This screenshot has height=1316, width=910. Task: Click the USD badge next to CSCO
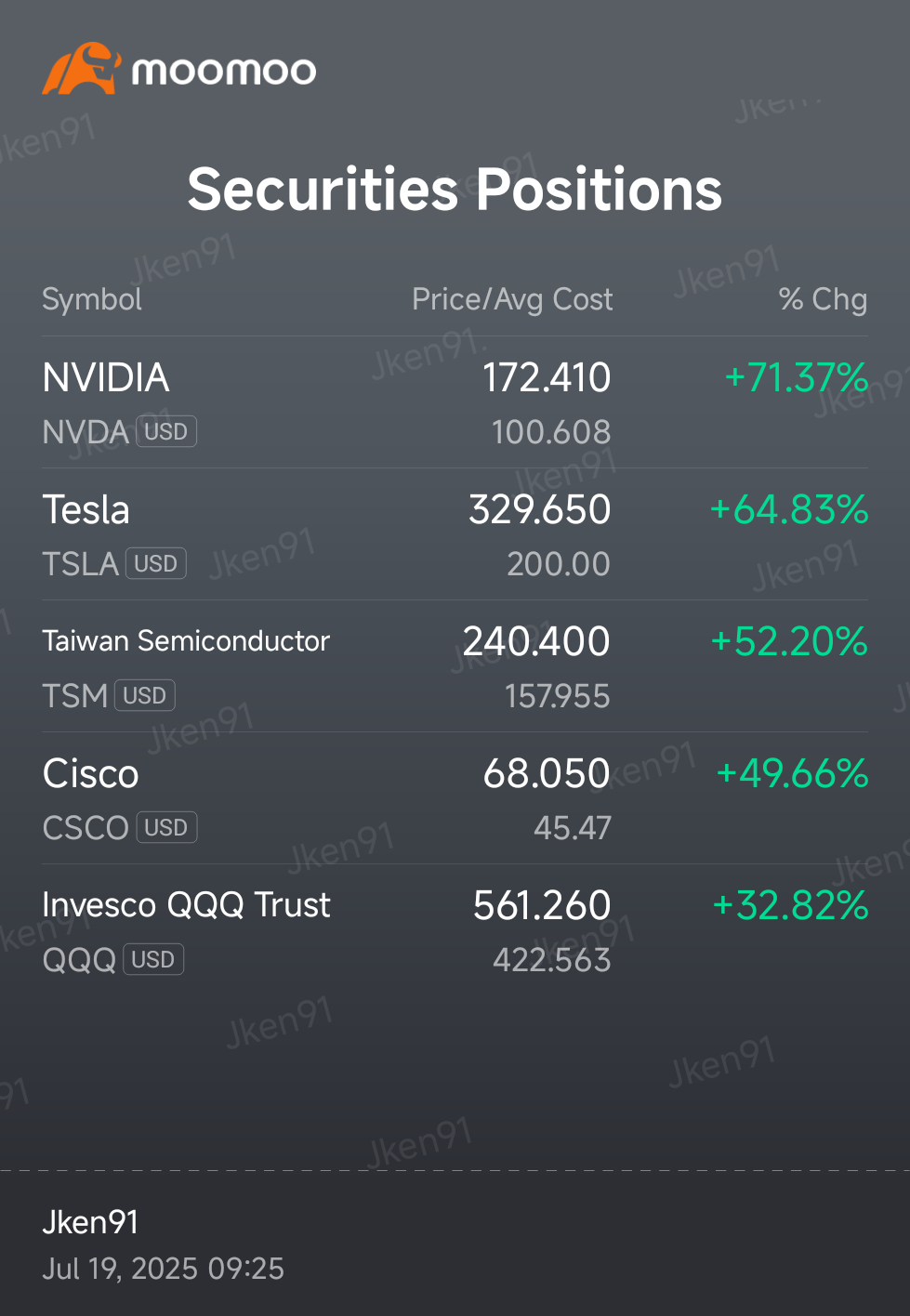[x=167, y=827]
